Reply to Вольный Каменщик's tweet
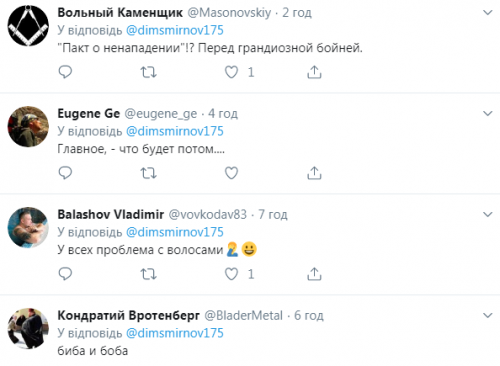The width and height of the screenshot is (500, 366). pyautogui.click(x=65, y=72)
